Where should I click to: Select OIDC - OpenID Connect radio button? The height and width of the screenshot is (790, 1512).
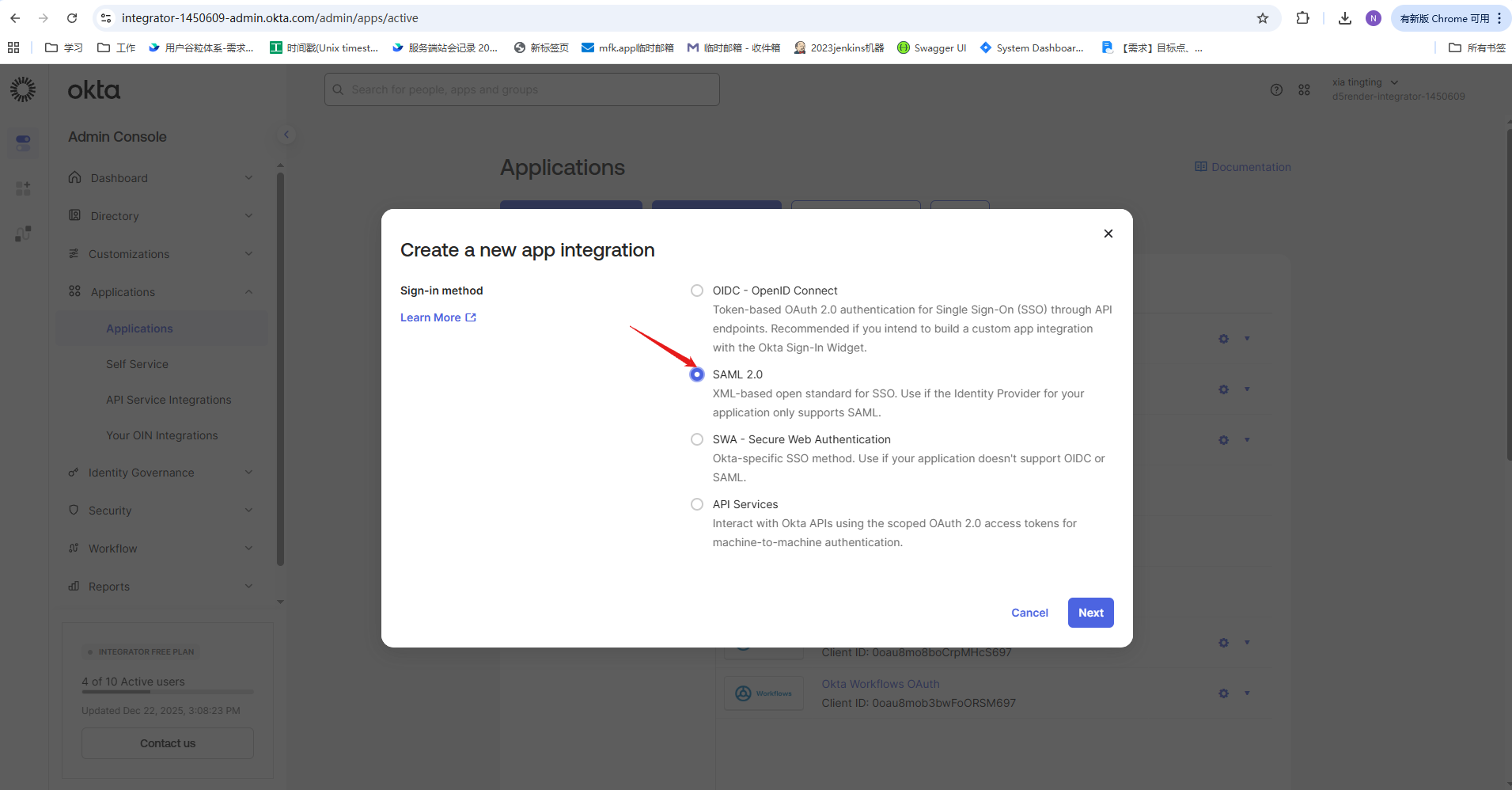pyautogui.click(x=696, y=291)
